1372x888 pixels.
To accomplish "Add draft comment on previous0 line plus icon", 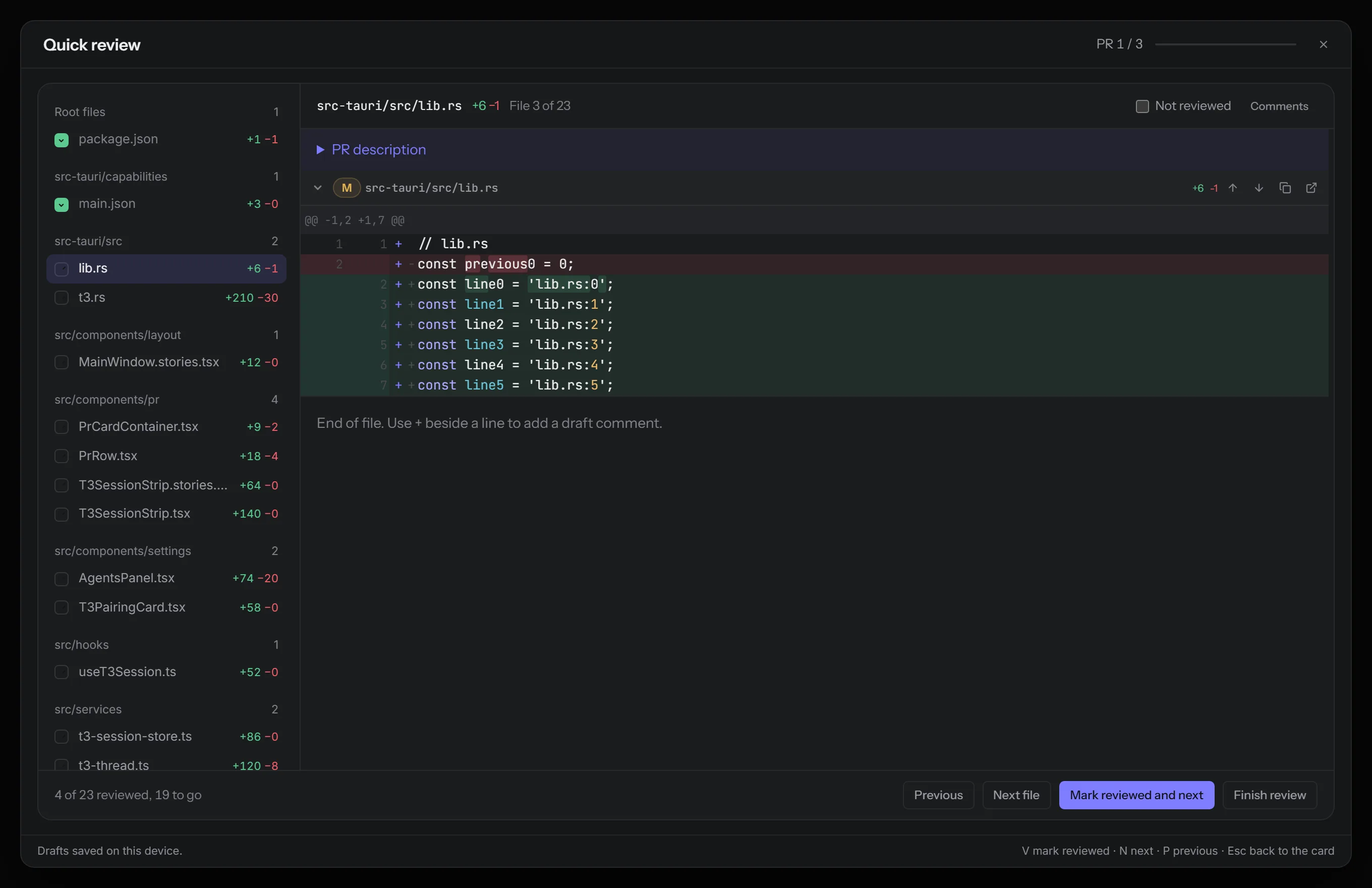I will pos(398,264).
